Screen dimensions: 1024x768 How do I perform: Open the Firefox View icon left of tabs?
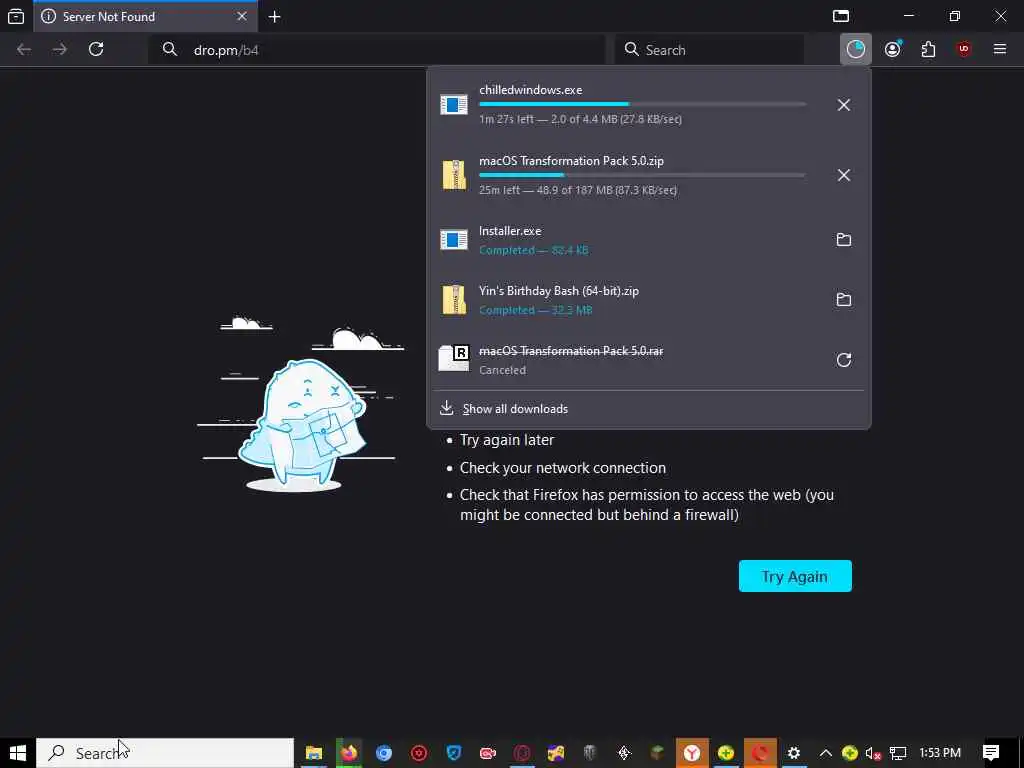tap(16, 16)
